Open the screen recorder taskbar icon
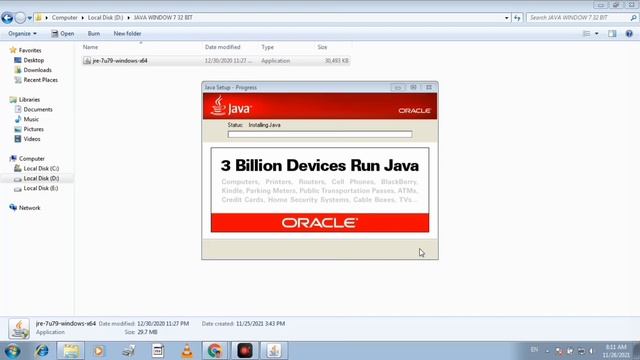 [x=244, y=351]
